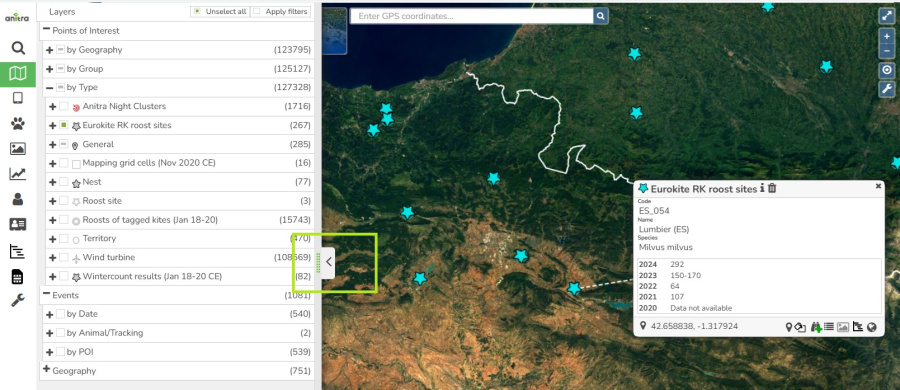900x390 pixels.
Task: Click the 2023 count value 150-170
Action: coord(685,275)
